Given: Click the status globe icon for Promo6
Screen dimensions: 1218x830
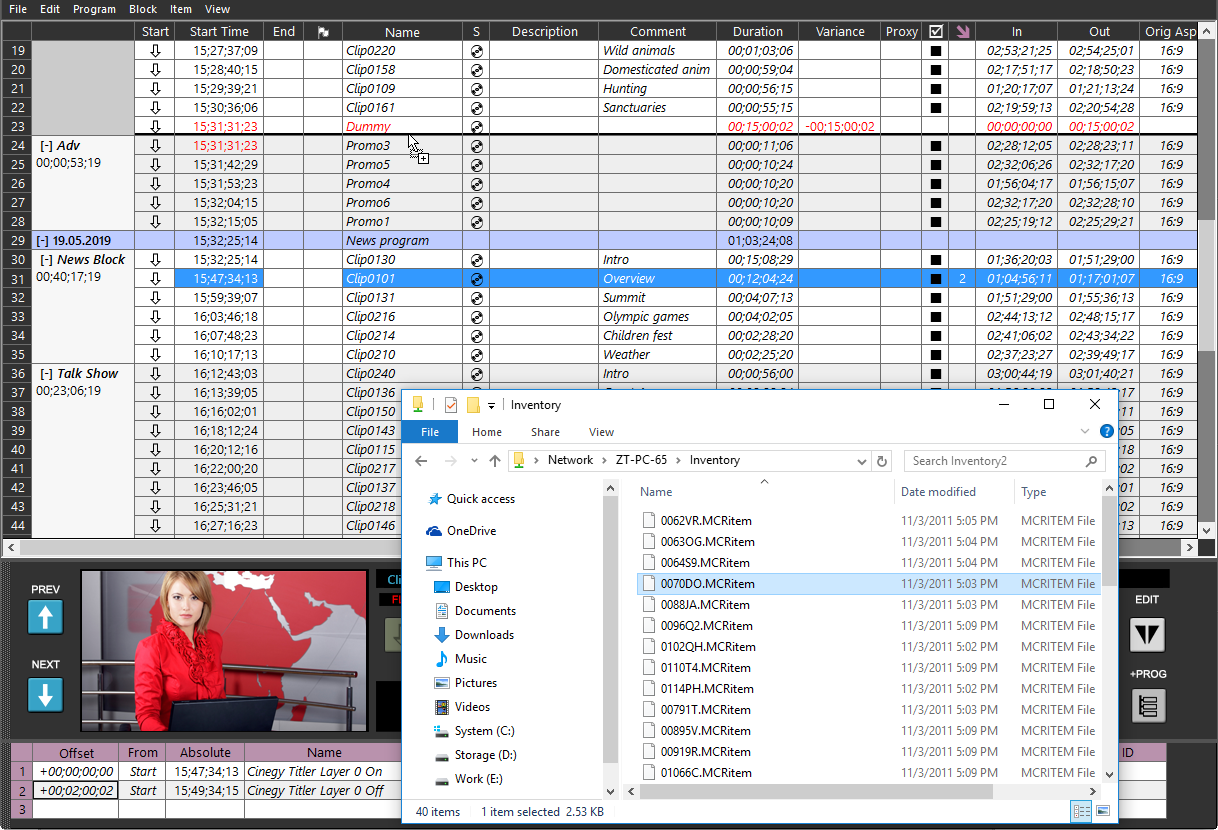Looking at the screenshot, I should 477,203.
